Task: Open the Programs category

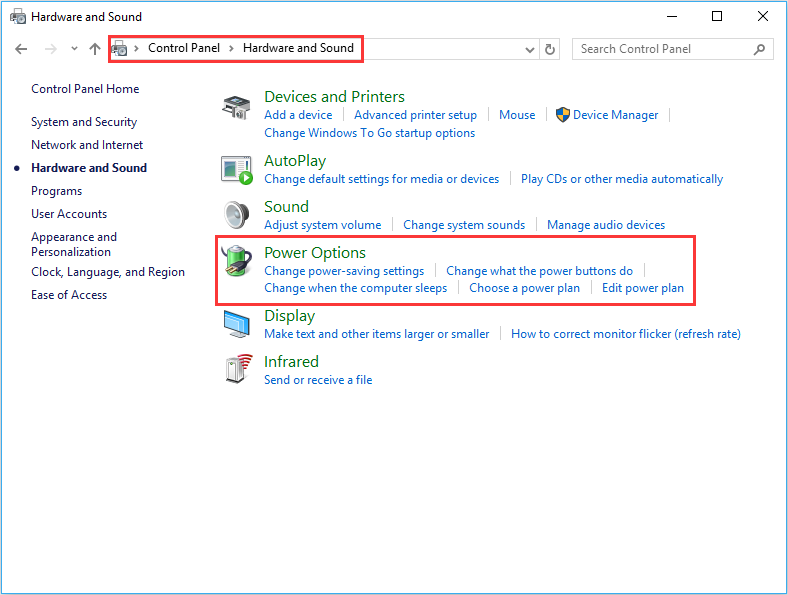Action: point(56,191)
